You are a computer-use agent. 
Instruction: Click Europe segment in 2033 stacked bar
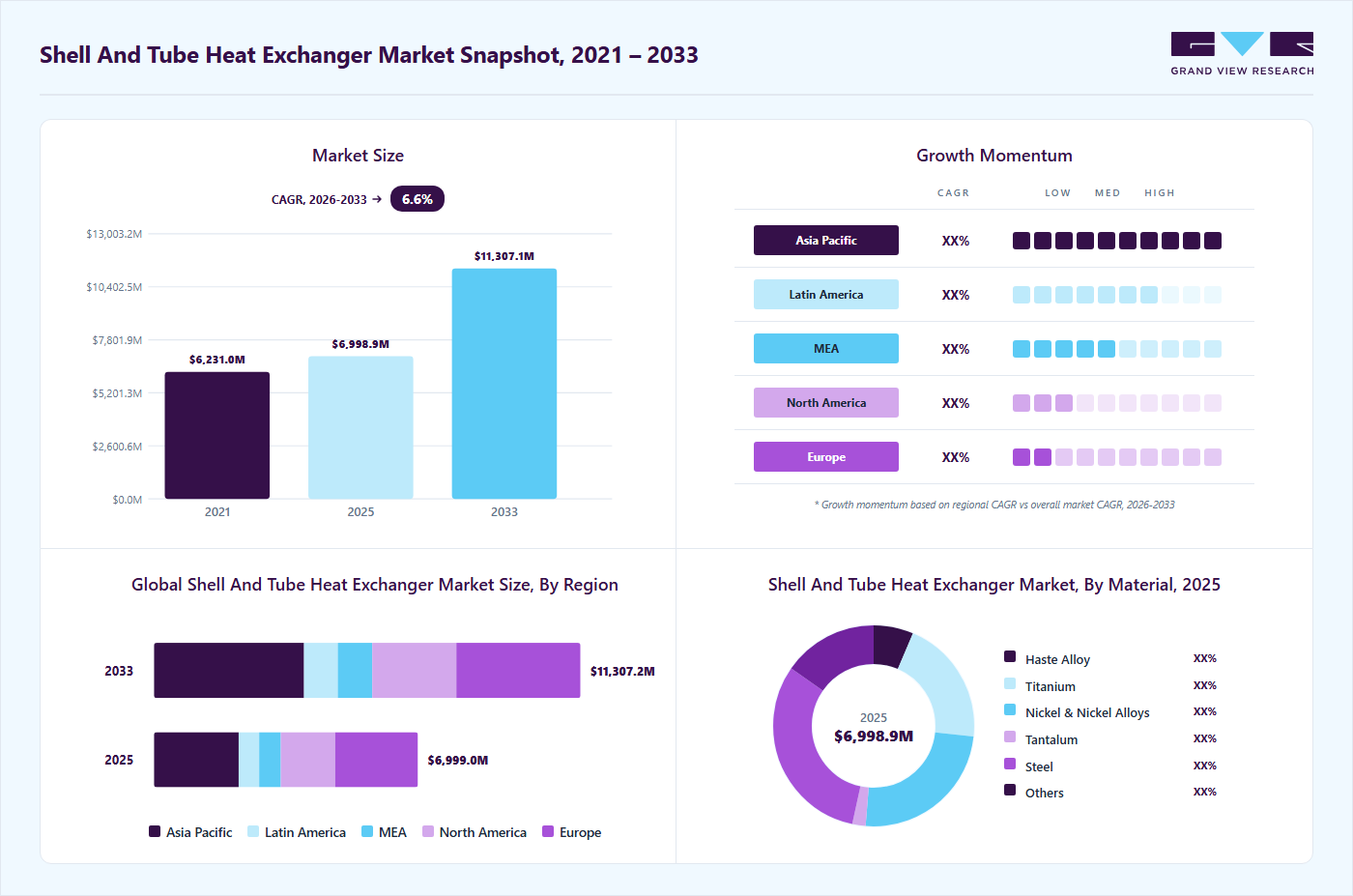click(518, 671)
